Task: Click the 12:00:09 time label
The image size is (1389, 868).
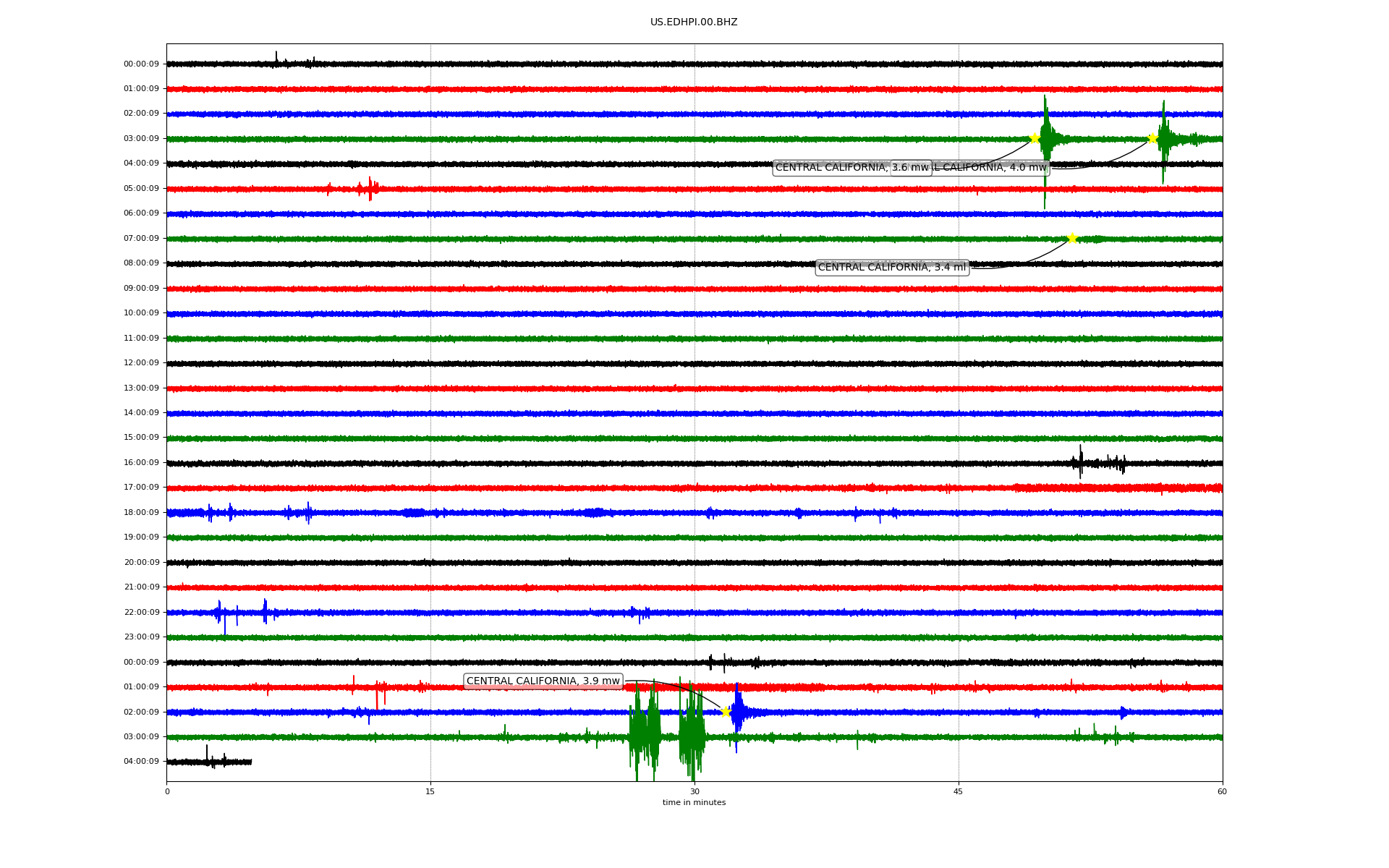Action: click(x=141, y=363)
